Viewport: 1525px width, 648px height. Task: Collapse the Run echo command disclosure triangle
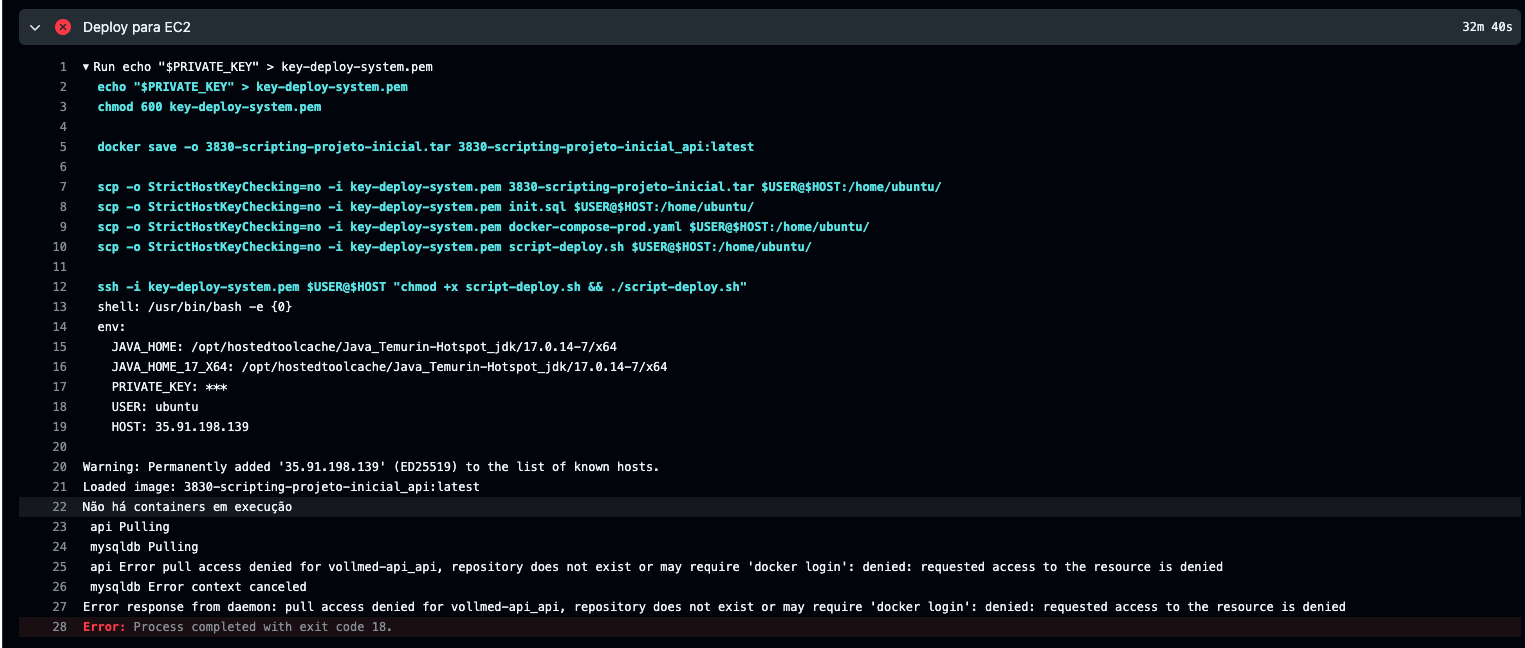click(x=86, y=67)
